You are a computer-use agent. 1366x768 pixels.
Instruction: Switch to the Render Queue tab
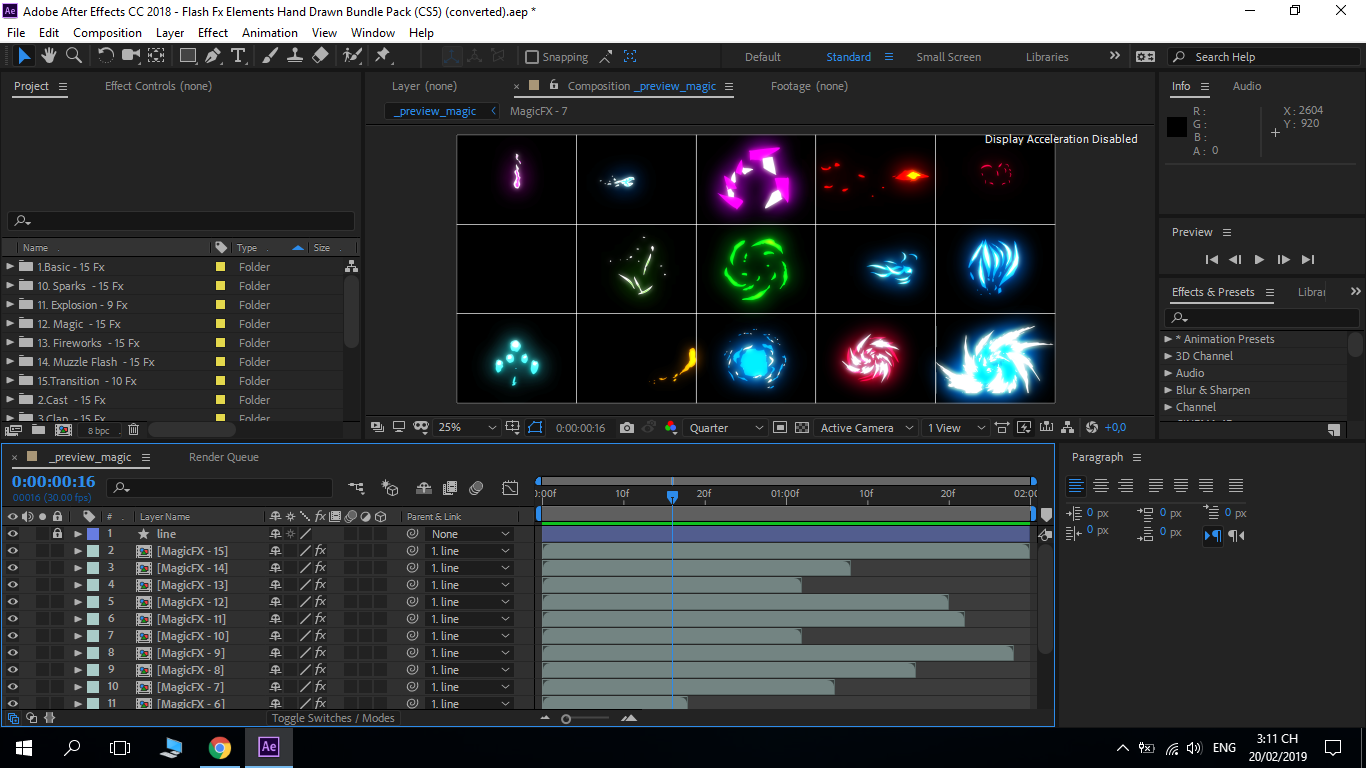pyautogui.click(x=224, y=457)
